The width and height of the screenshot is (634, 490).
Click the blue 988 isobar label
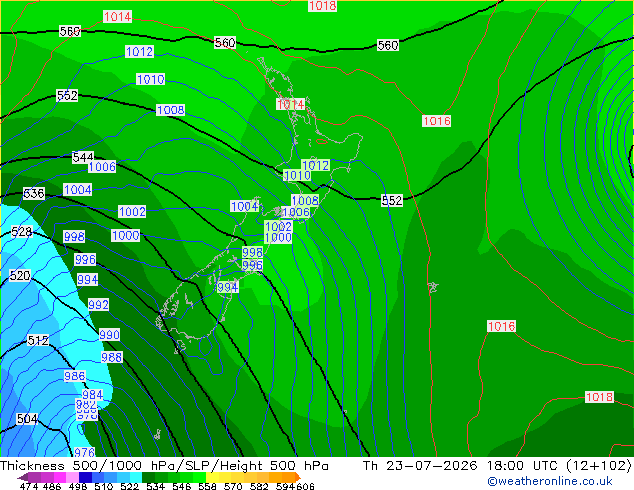tap(112, 357)
